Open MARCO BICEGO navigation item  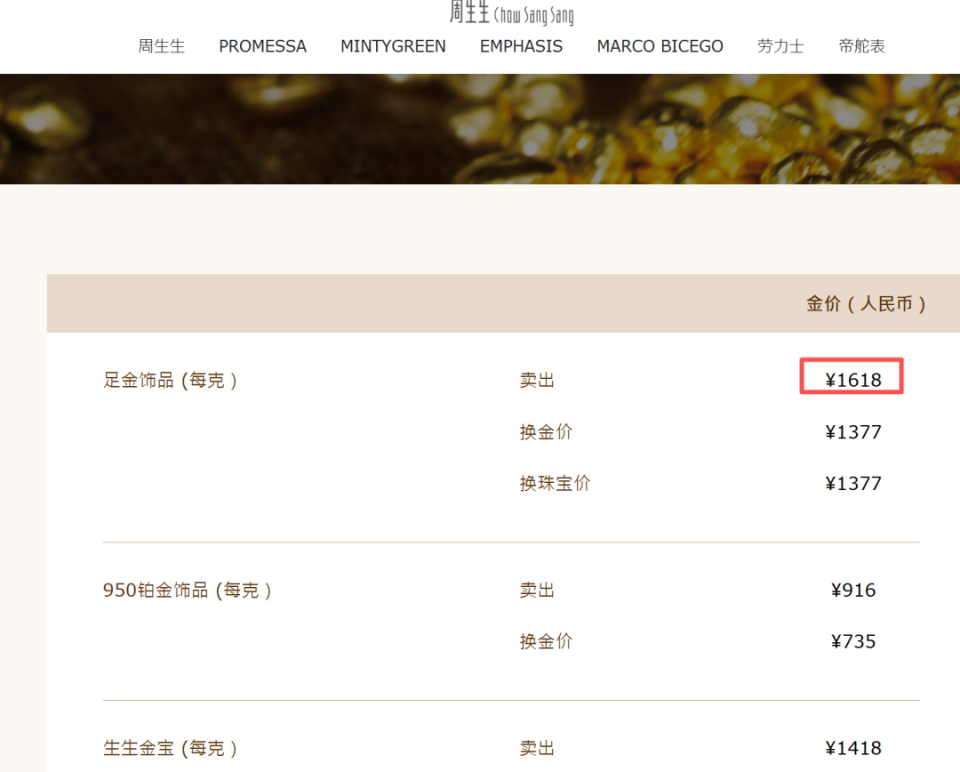coord(660,47)
